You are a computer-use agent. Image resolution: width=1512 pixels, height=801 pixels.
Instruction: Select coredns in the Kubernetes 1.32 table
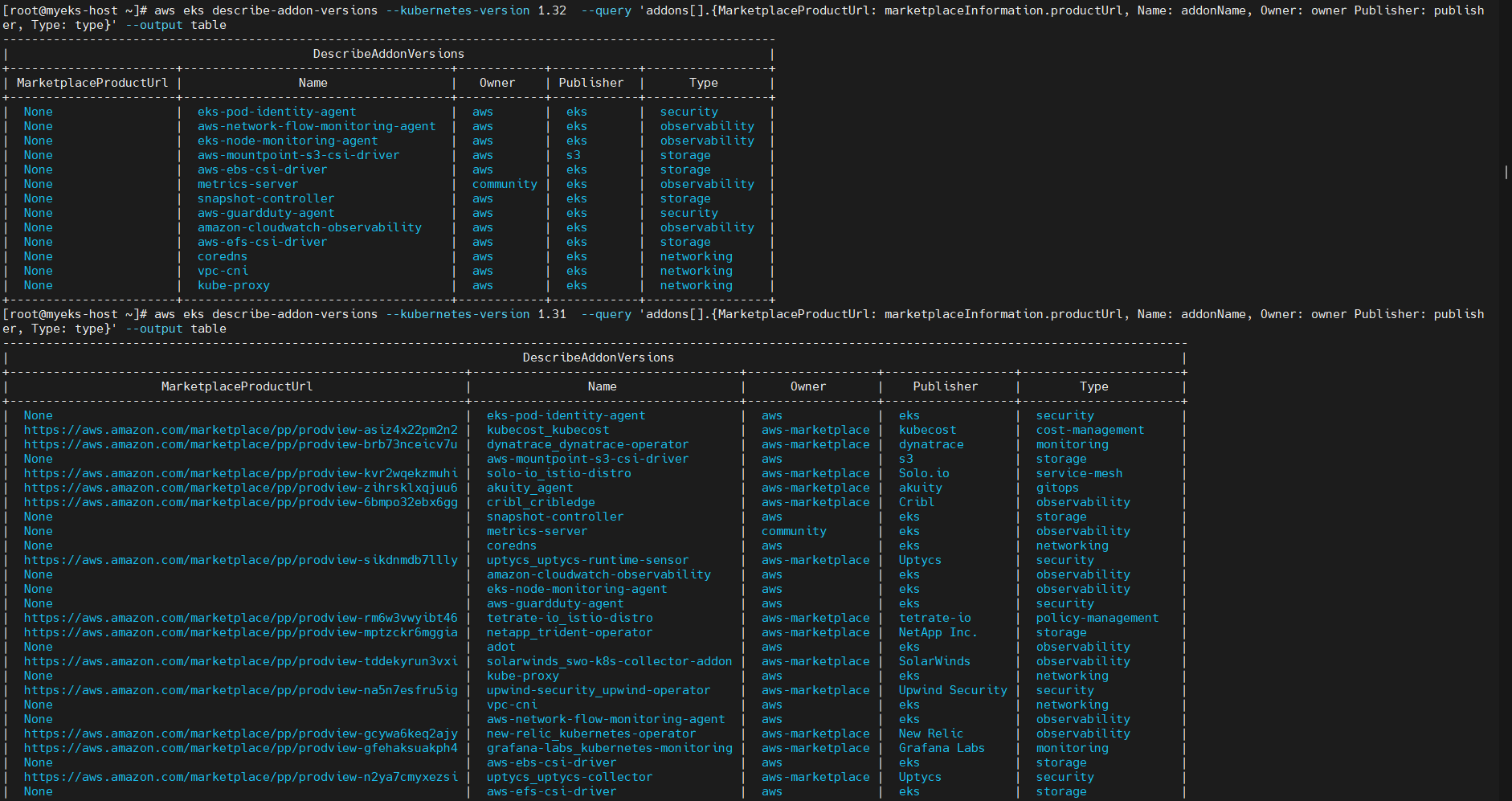pyautogui.click(x=223, y=256)
